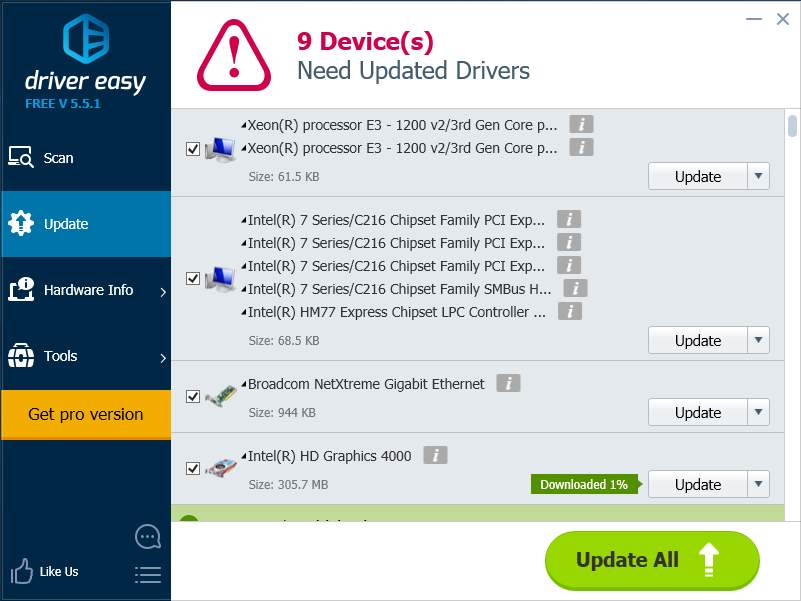Screen dimensions: 801x601
Task: Show info for 7 Series SMBus entry
Action: pyautogui.click(x=575, y=288)
